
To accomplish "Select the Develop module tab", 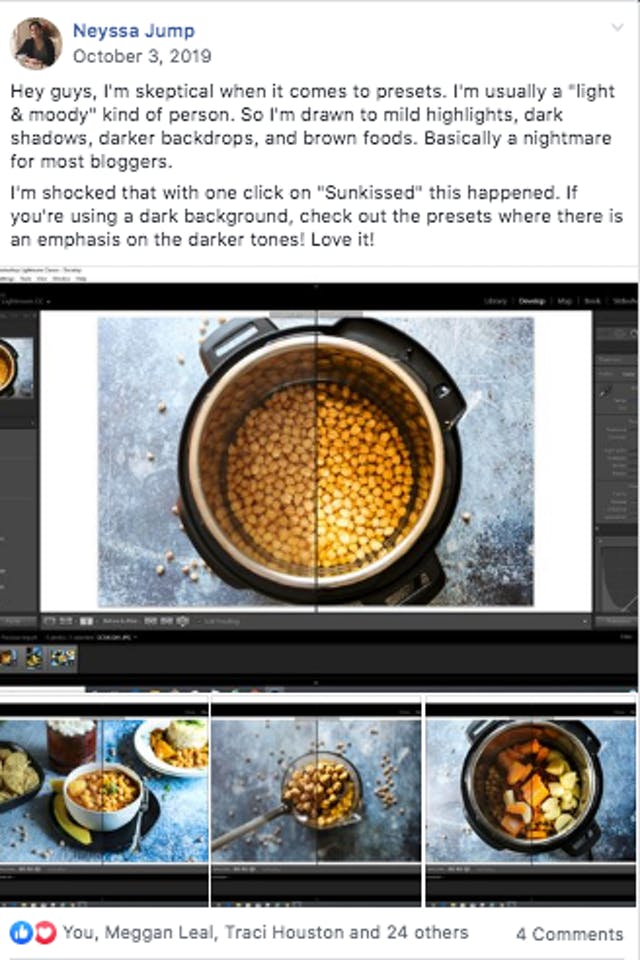I will point(533,300).
